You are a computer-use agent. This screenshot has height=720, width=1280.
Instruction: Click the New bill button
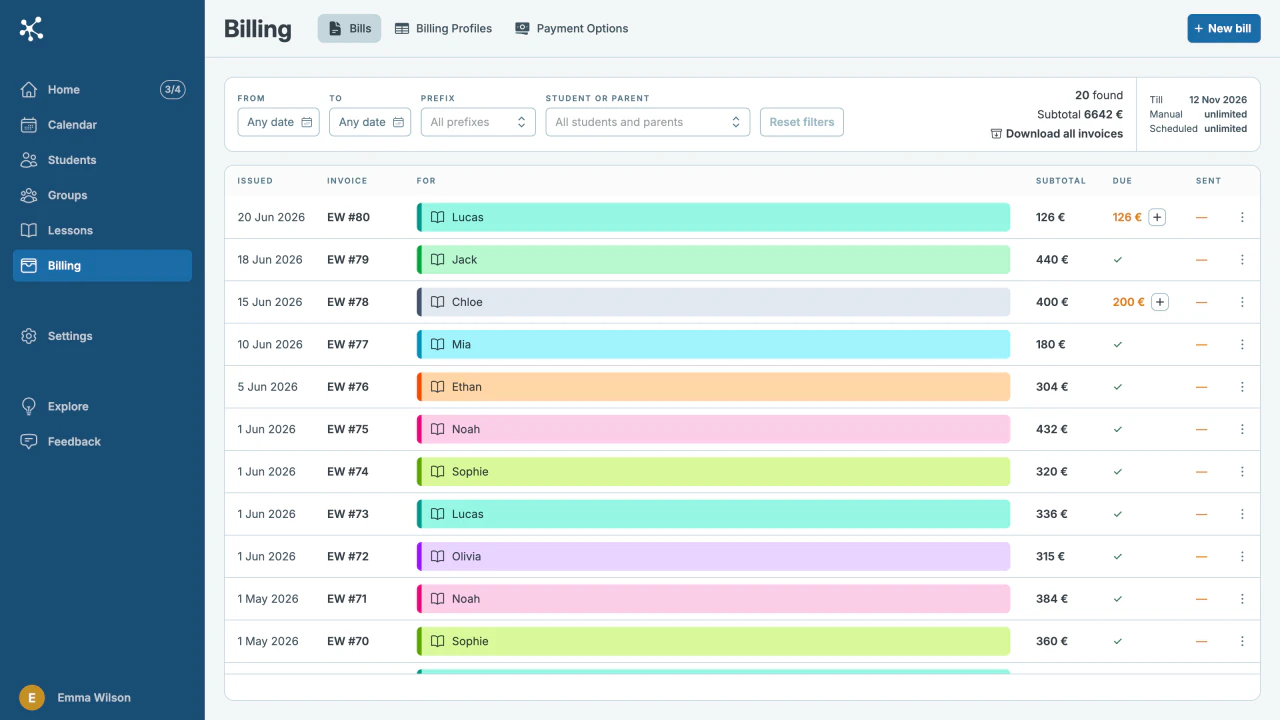pos(1224,29)
